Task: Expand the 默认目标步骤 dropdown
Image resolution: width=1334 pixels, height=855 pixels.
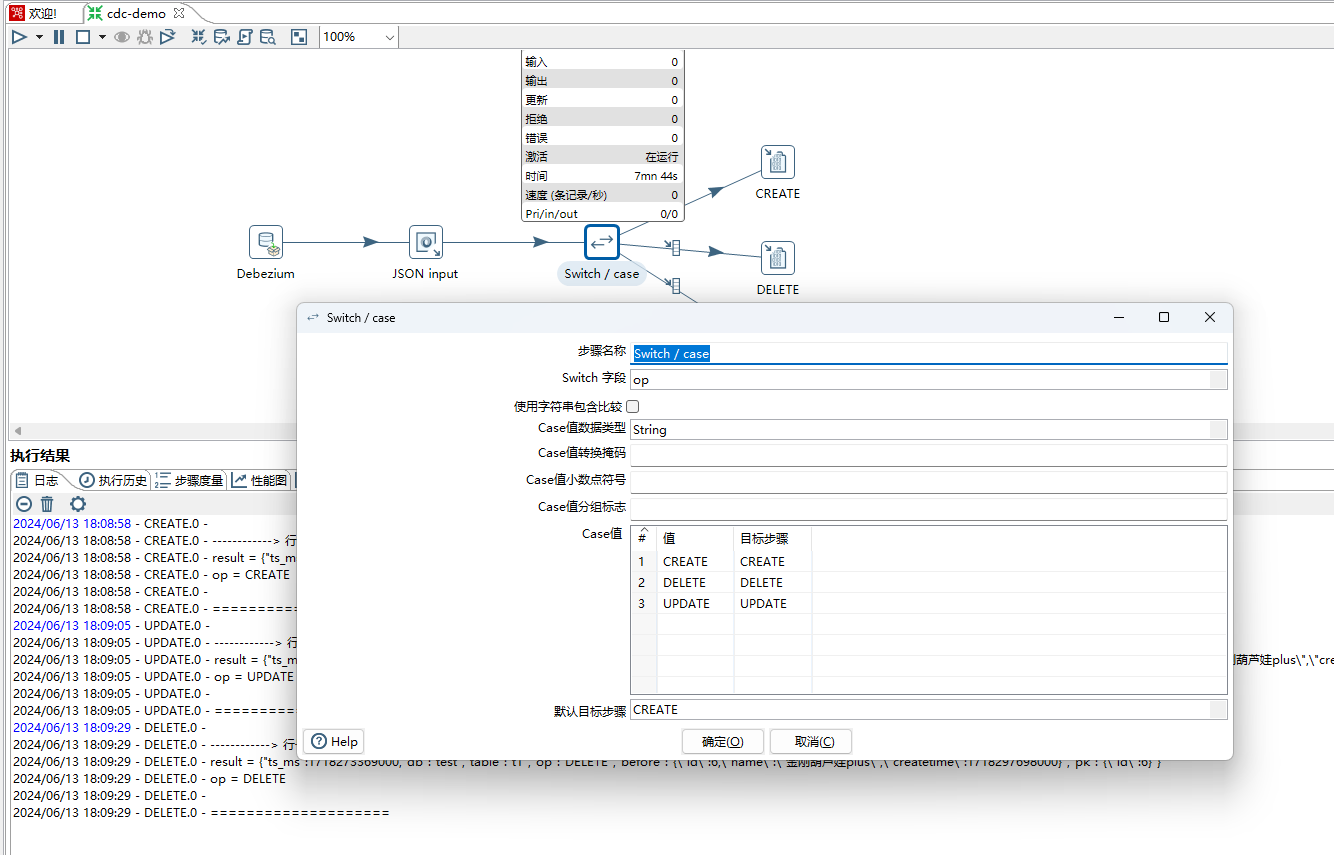Action: [1217, 710]
